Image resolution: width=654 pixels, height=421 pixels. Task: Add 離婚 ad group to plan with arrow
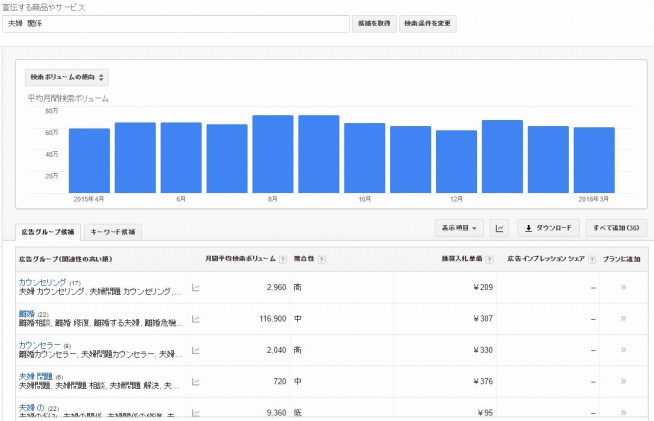tap(624, 318)
